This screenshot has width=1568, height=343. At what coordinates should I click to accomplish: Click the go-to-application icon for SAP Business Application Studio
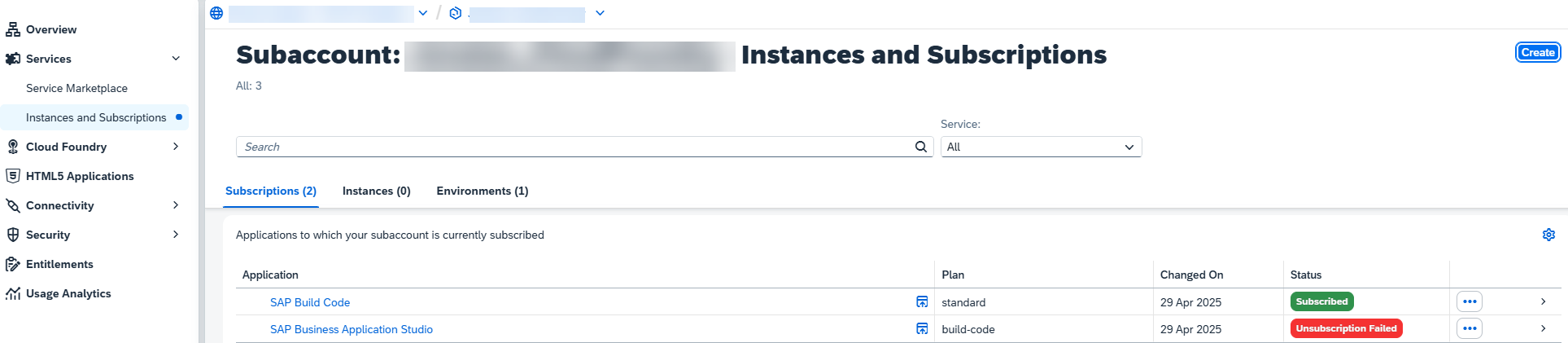tap(922, 329)
